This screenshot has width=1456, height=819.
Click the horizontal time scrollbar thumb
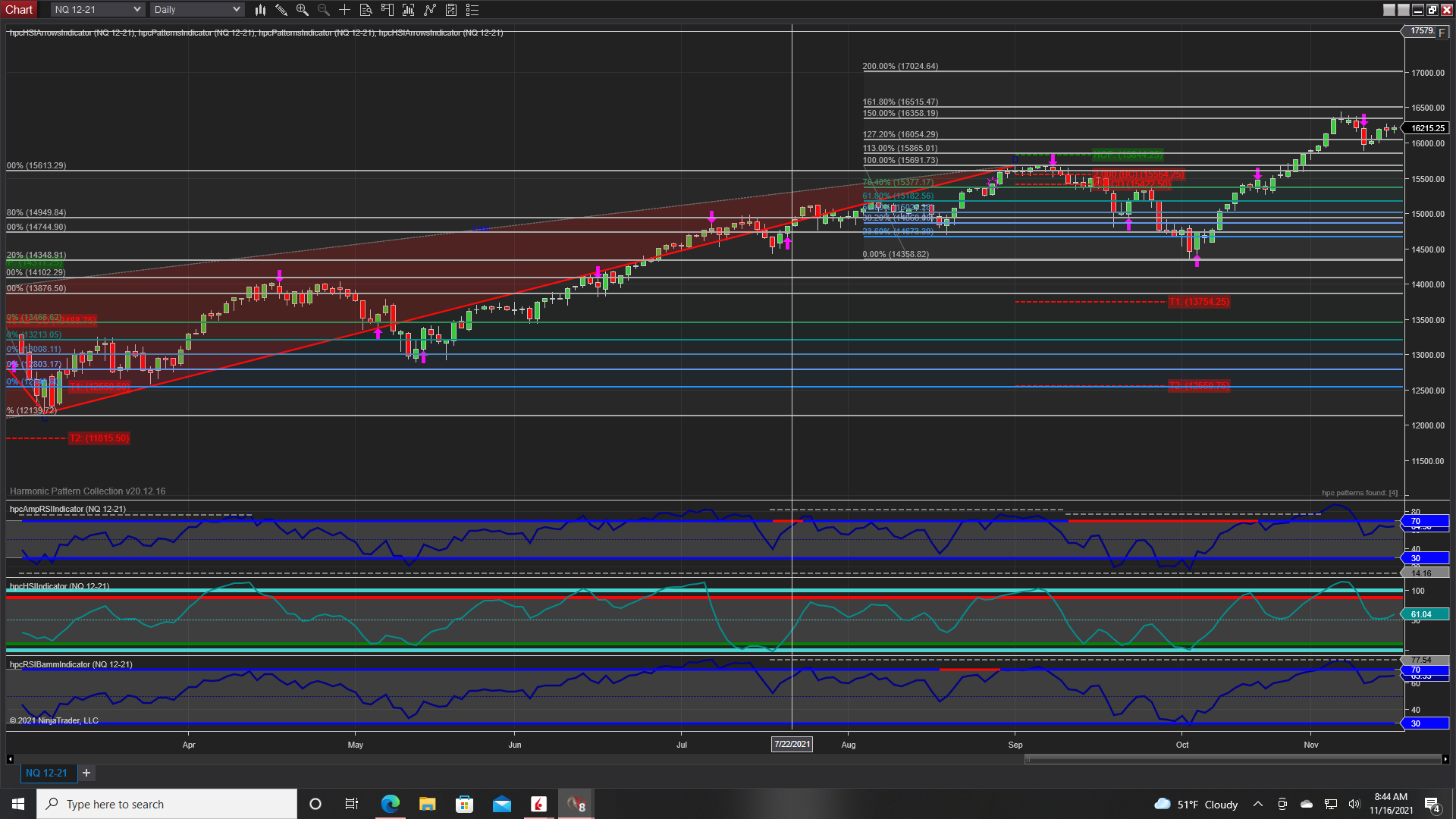coord(1232,759)
